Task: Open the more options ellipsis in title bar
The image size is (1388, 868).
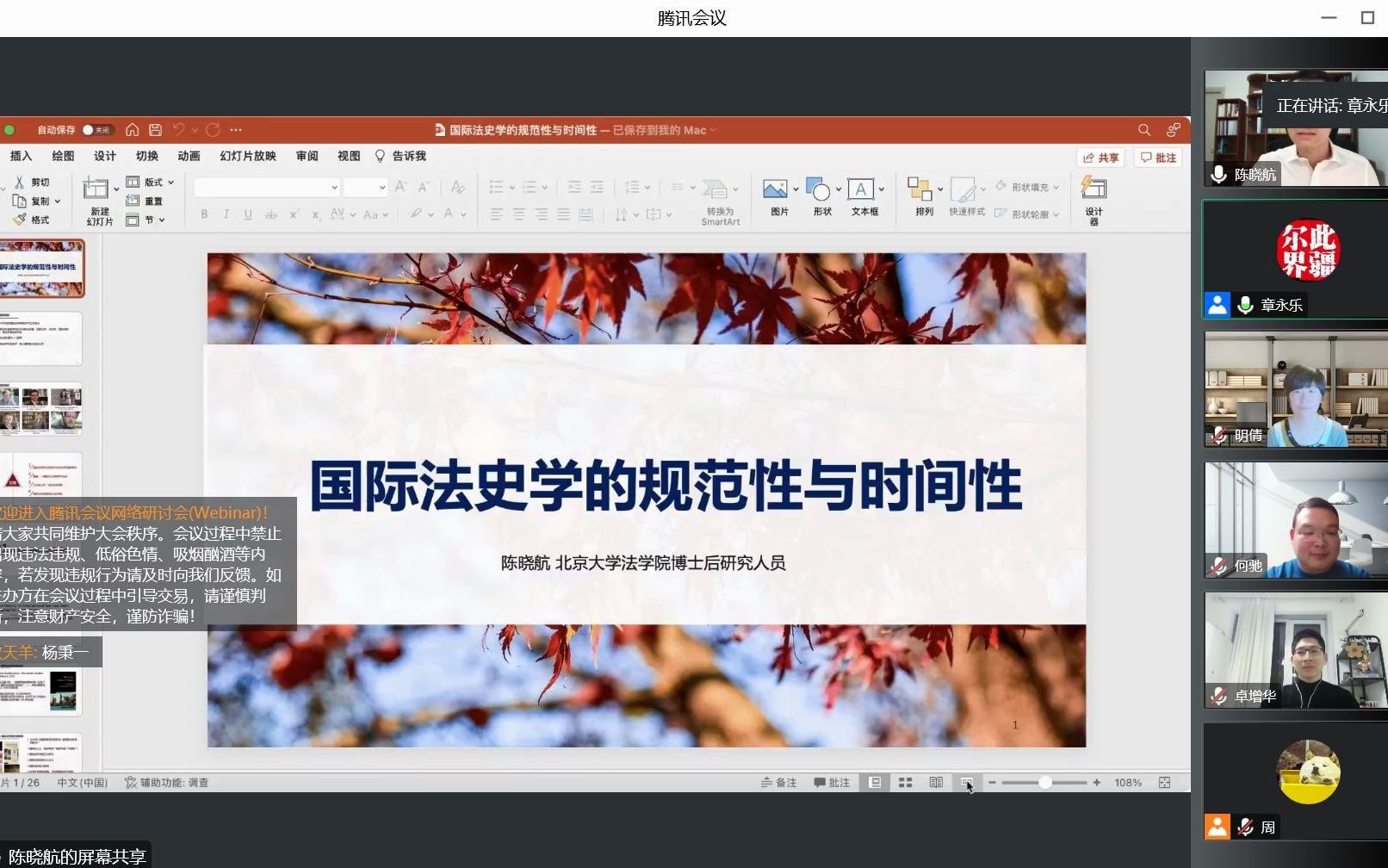Action: pyautogui.click(x=236, y=130)
